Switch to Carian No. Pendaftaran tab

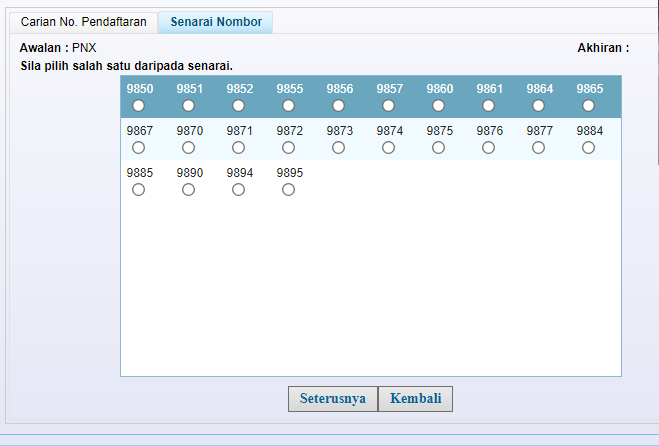point(84,22)
